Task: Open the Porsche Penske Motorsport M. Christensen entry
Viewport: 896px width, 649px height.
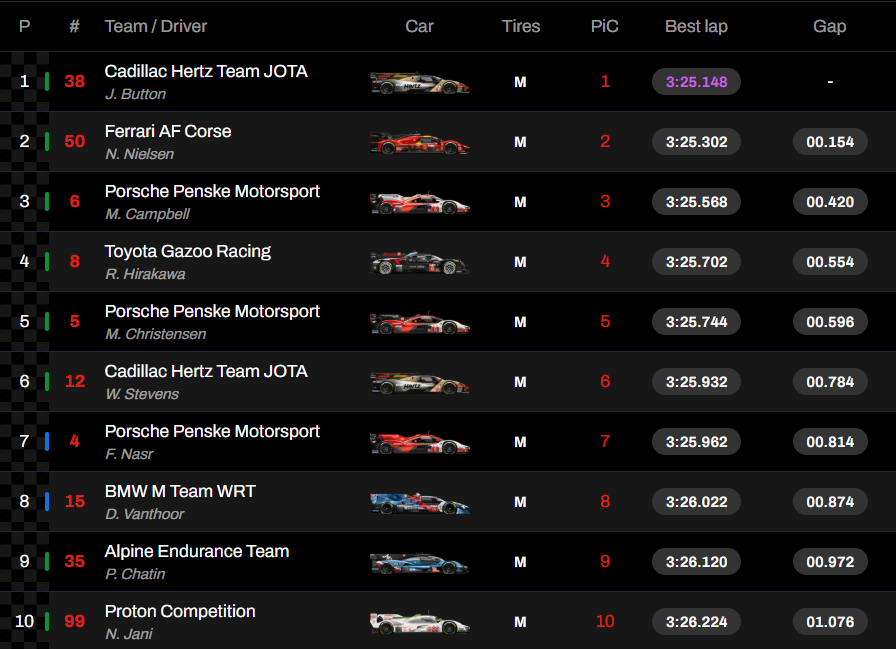Action: 212,322
